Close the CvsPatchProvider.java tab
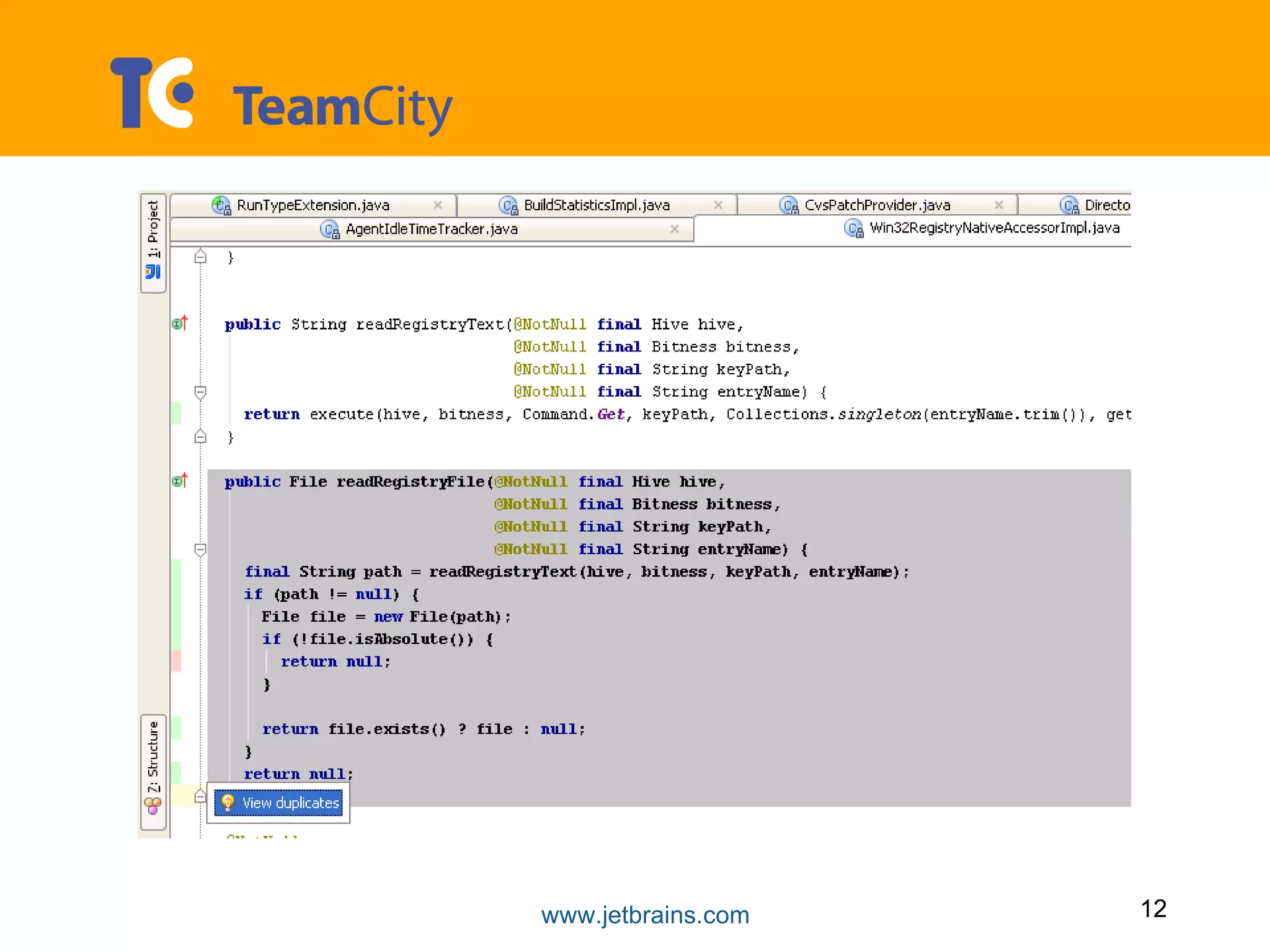This screenshot has width=1270, height=952. pyautogui.click(x=998, y=205)
